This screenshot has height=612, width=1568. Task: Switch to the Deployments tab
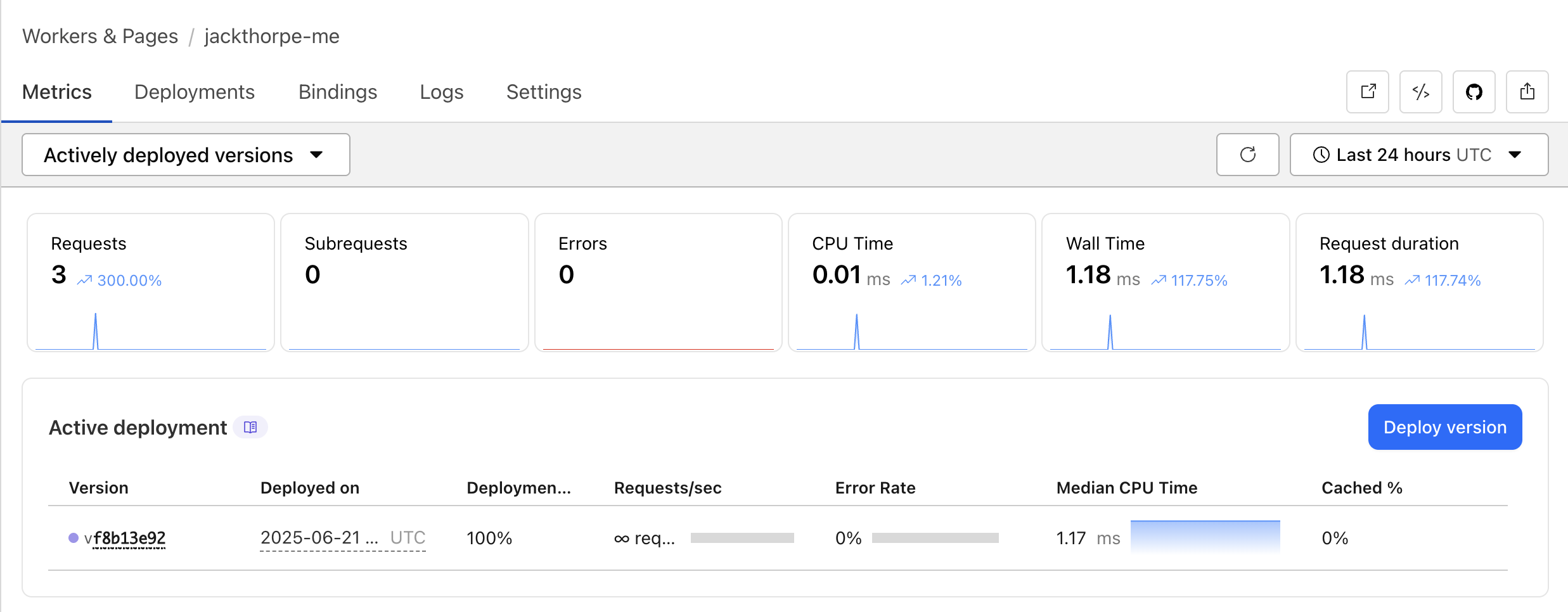pos(194,92)
